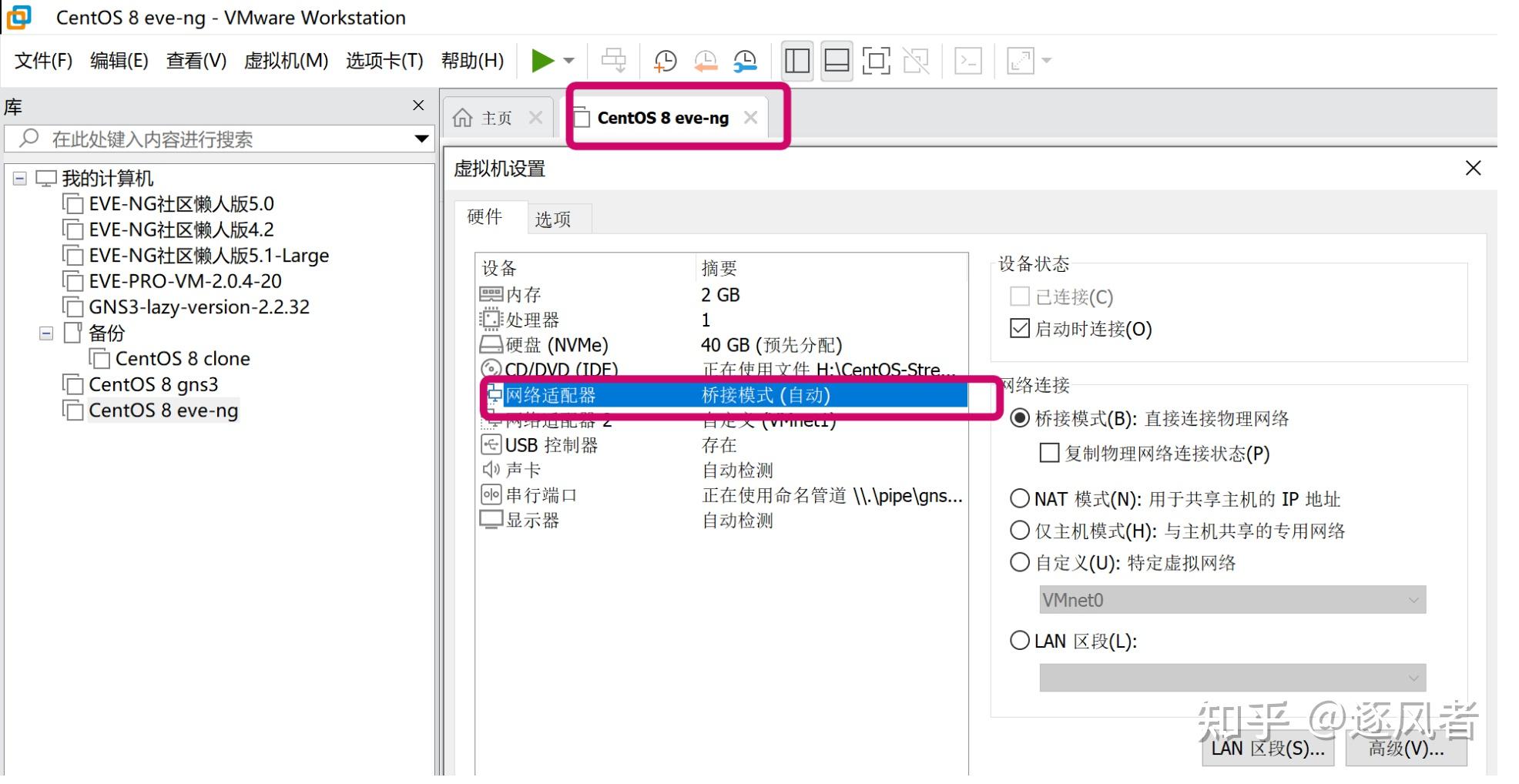Image resolution: width=1519 pixels, height=784 pixels.
Task: Enter full screen mode
Action: coord(876,59)
